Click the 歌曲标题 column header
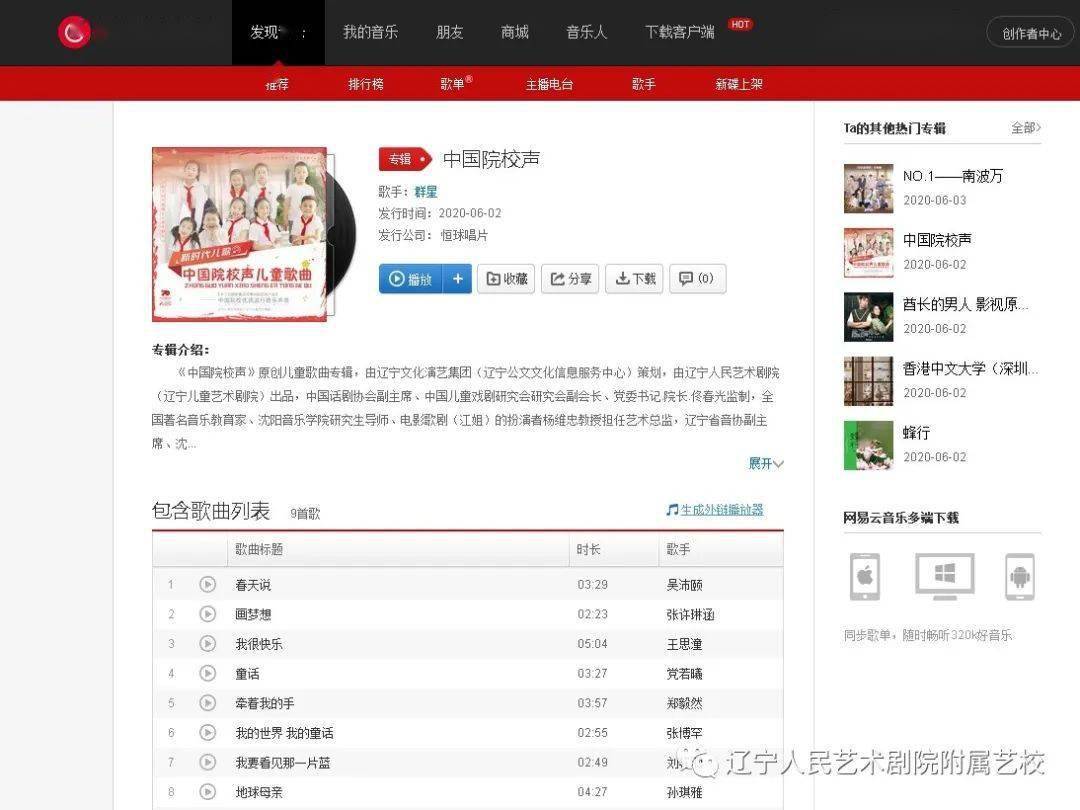1080x810 pixels. tap(259, 549)
